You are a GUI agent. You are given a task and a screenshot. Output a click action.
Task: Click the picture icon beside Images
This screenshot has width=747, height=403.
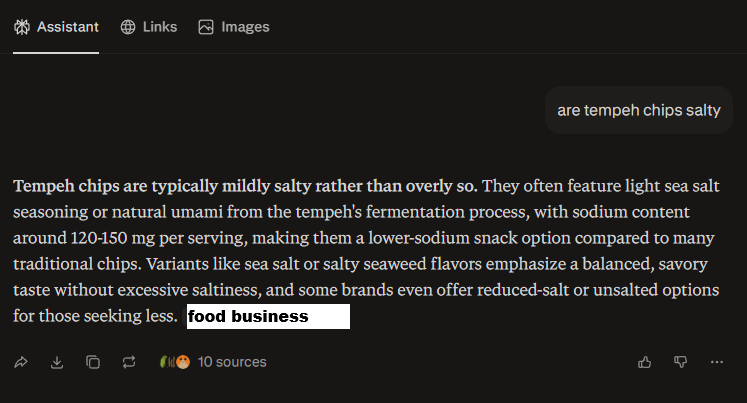[206, 27]
